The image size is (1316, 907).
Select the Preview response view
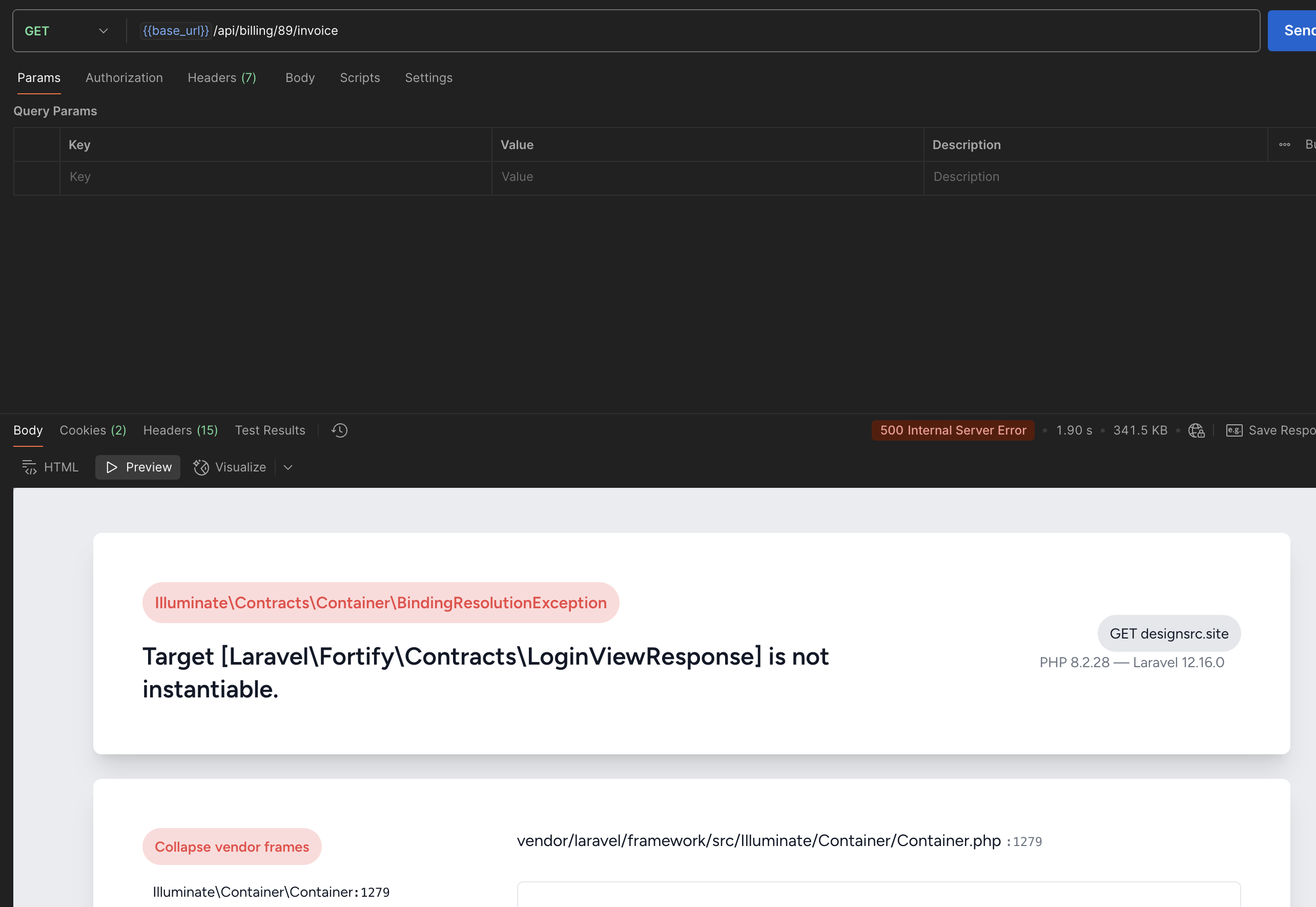[138, 467]
